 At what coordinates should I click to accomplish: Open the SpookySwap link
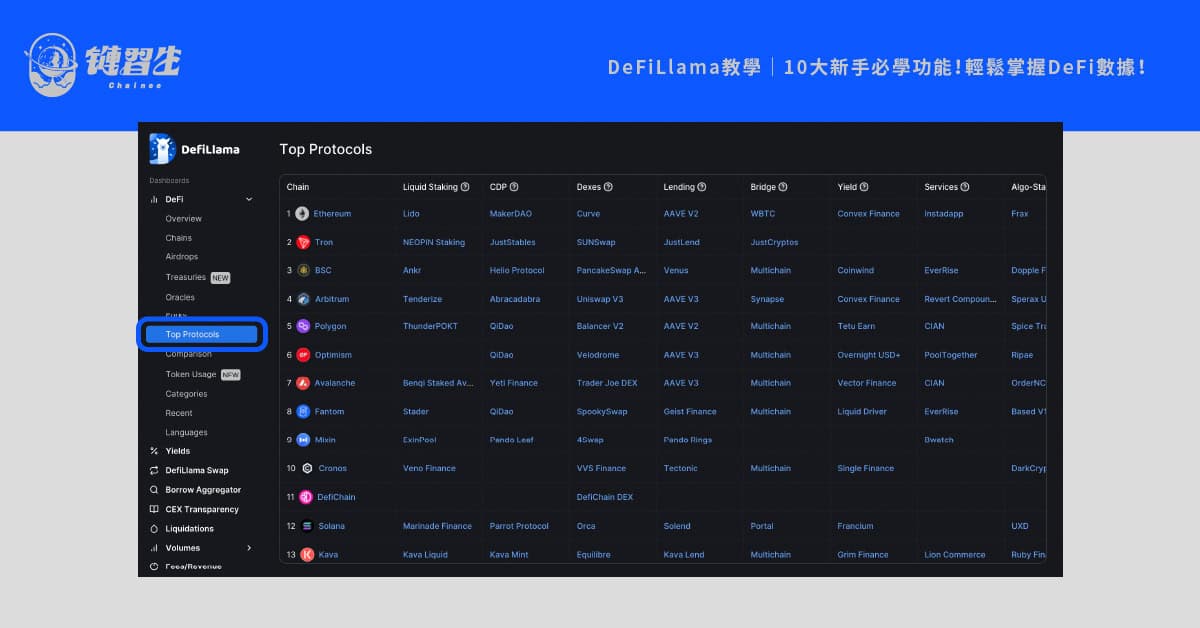click(602, 411)
